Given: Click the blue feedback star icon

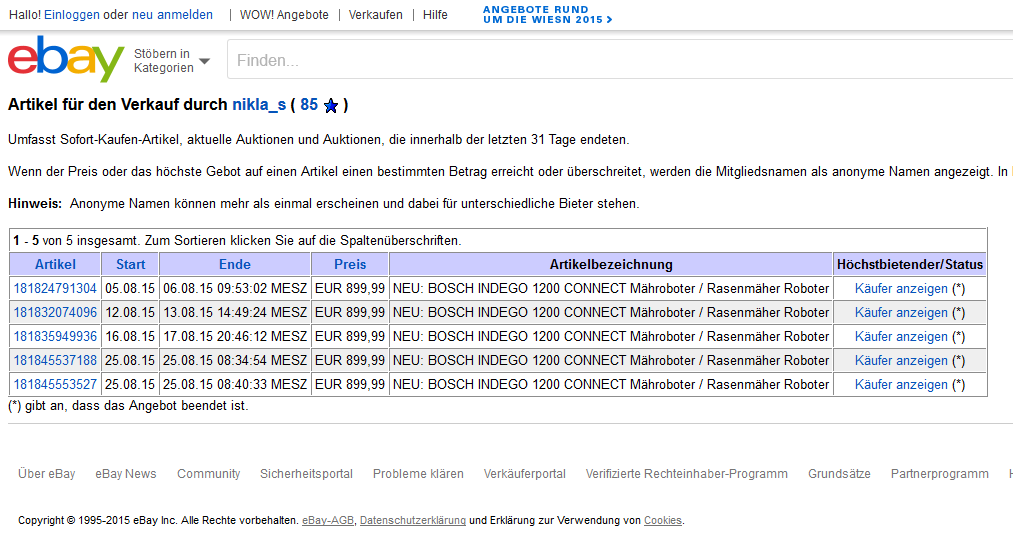Looking at the screenshot, I should (331, 106).
